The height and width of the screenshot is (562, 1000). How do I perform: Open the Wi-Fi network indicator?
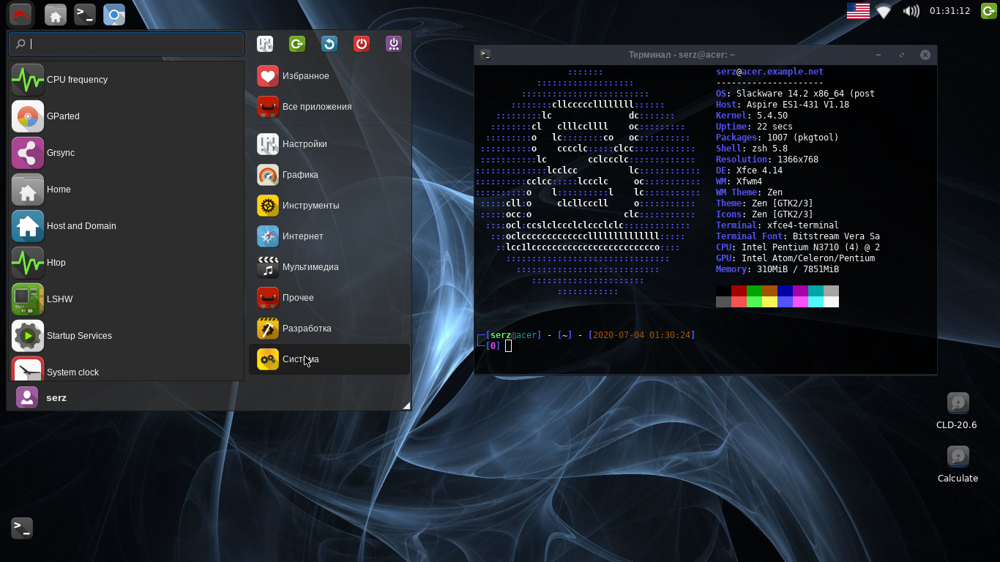884,12
